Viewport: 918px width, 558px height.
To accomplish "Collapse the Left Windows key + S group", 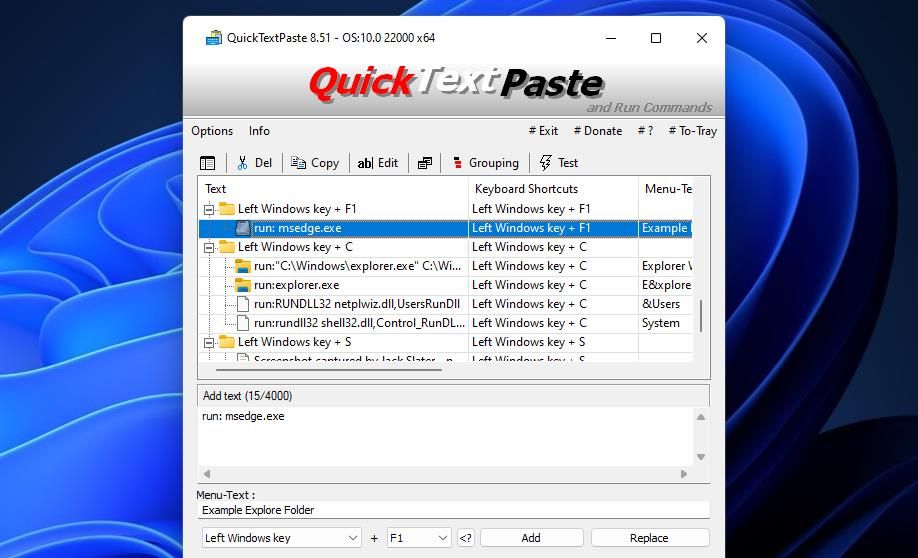I will pos(208,343).
